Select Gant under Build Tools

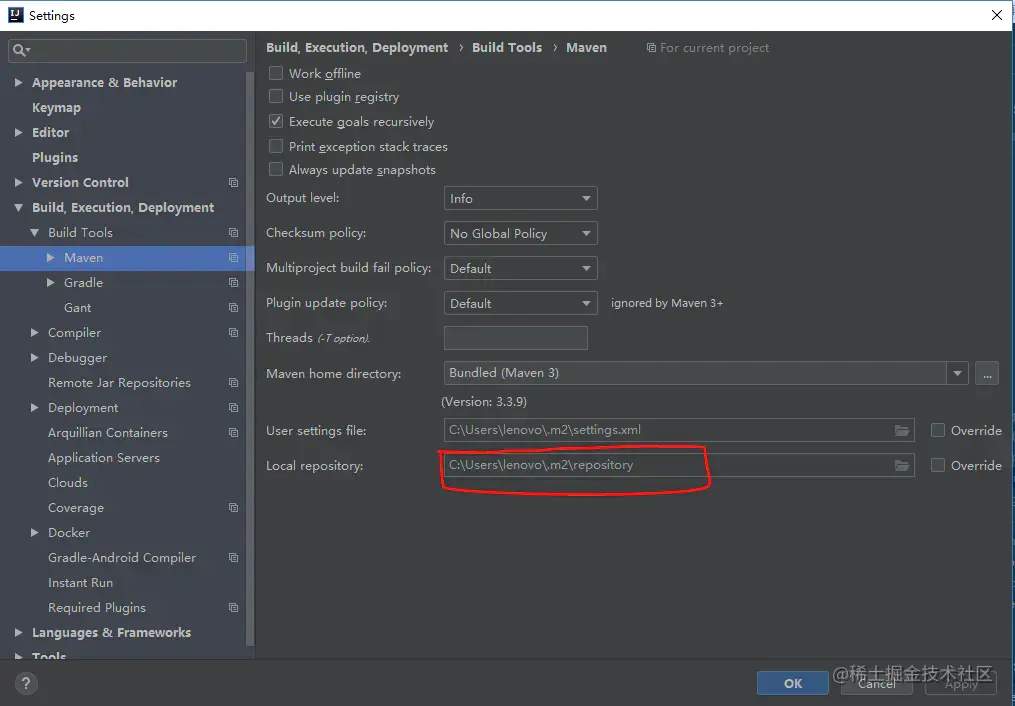point(78,307)
